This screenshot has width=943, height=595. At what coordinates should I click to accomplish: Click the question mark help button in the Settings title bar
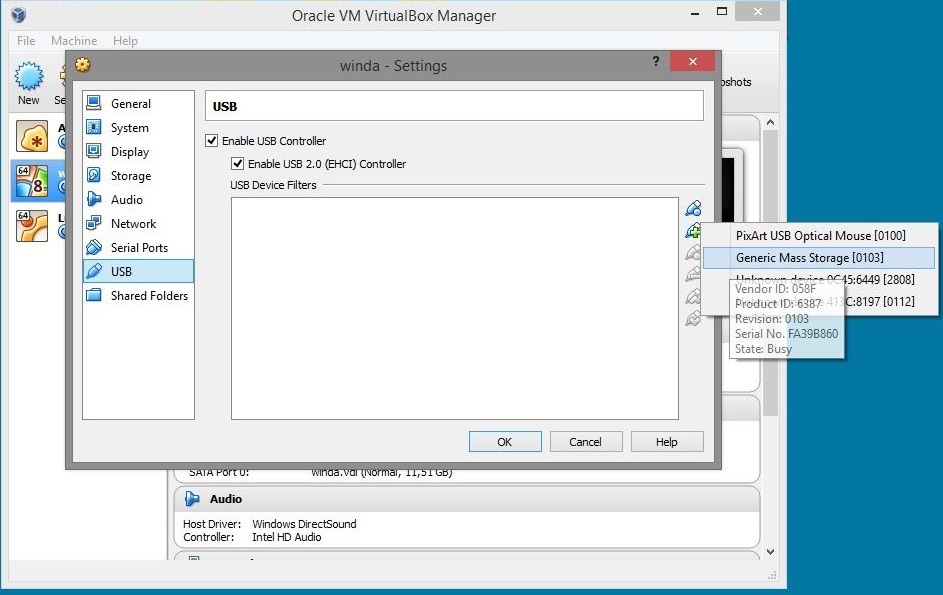pyautogui.click(x=656, y=61)
